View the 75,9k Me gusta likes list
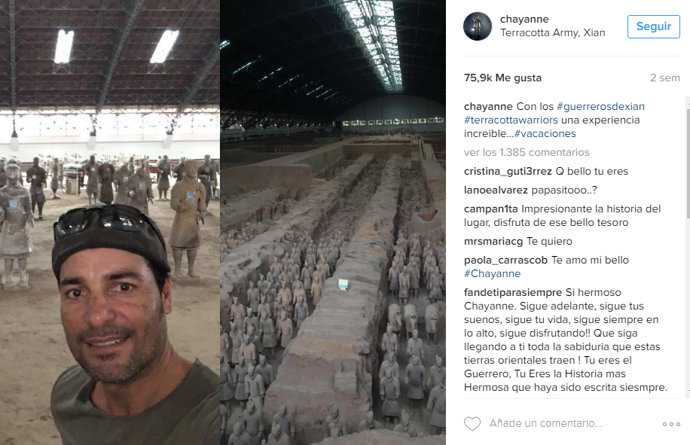690x445 pixels. click(503, 78)
